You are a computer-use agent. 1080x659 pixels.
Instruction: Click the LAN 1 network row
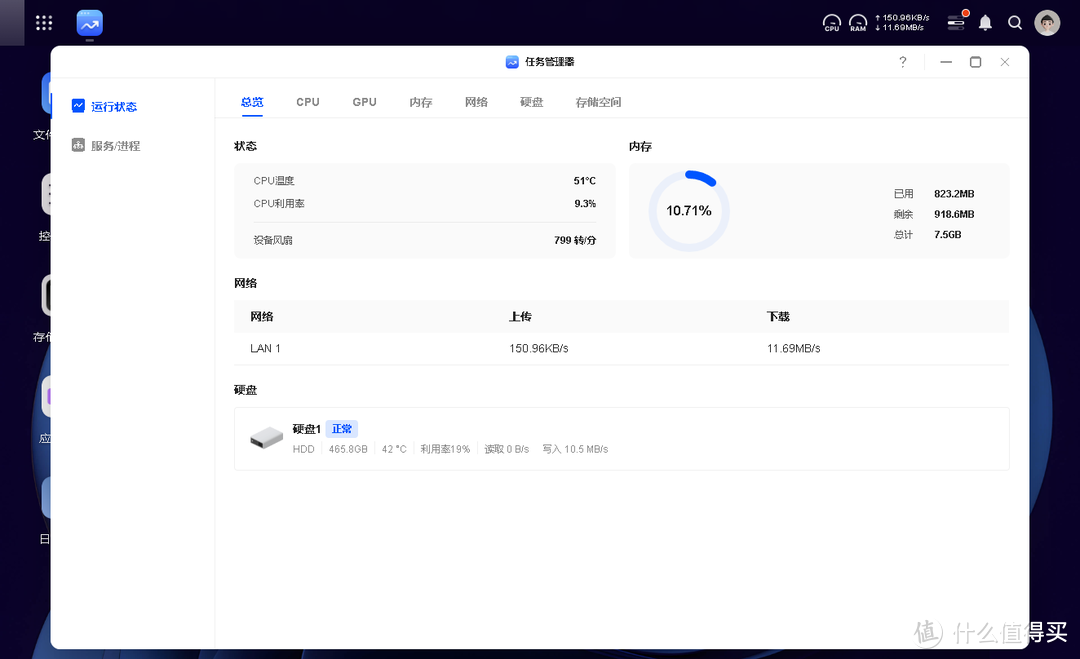point(621,348)
